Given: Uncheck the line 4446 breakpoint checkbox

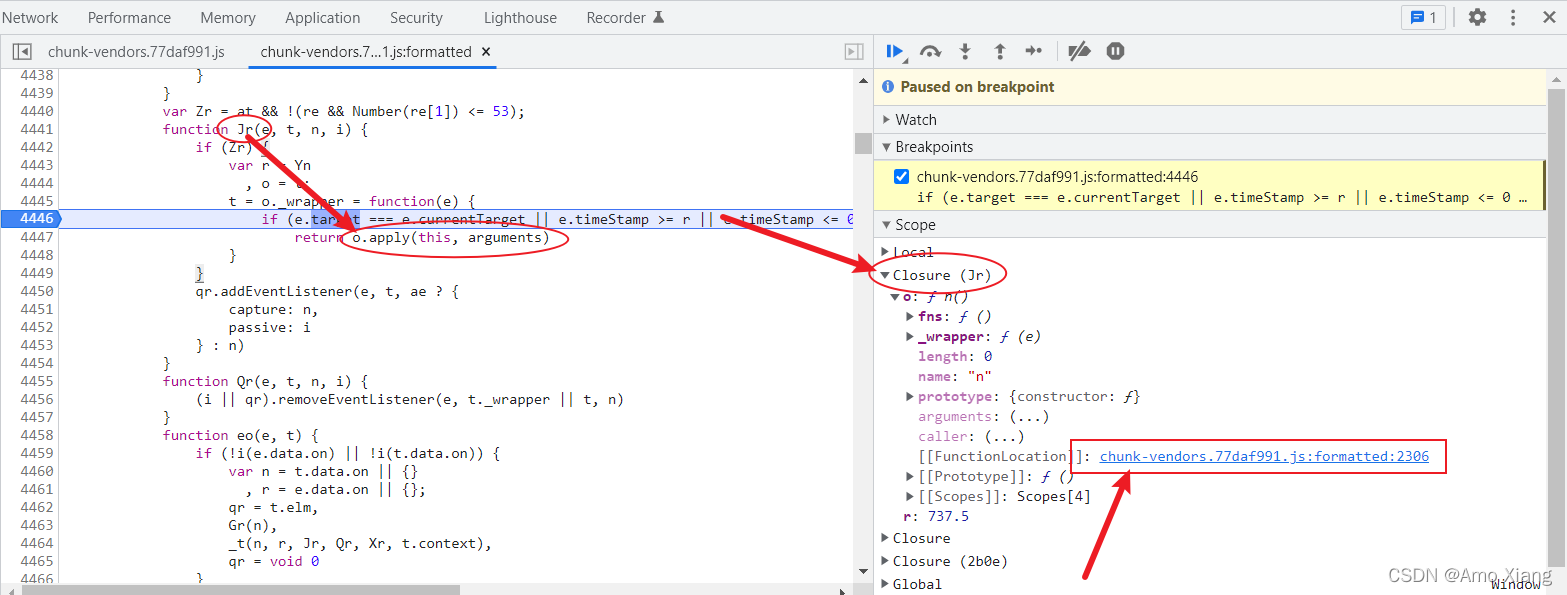Looking at the screenshot, I should pos(902,177).
